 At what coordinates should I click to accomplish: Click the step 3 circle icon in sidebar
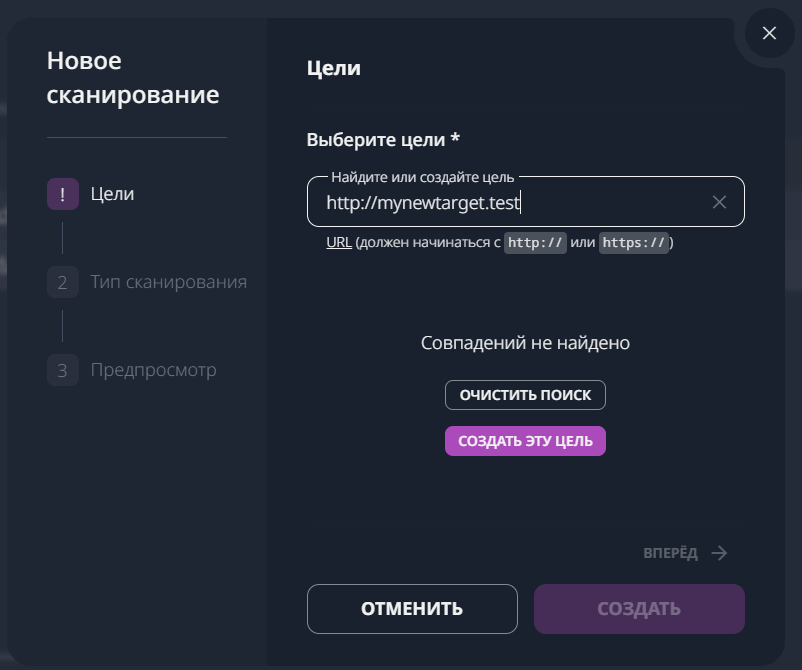pos(62,370)
